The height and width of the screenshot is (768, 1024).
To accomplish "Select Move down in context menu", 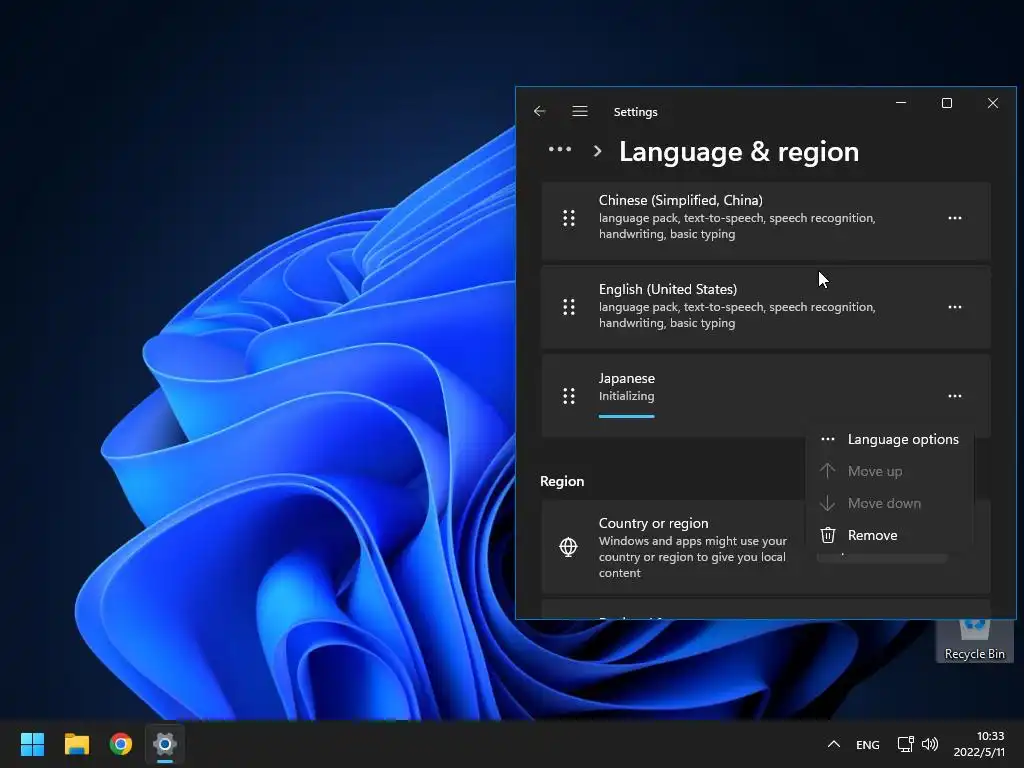I will click(889, 504).
